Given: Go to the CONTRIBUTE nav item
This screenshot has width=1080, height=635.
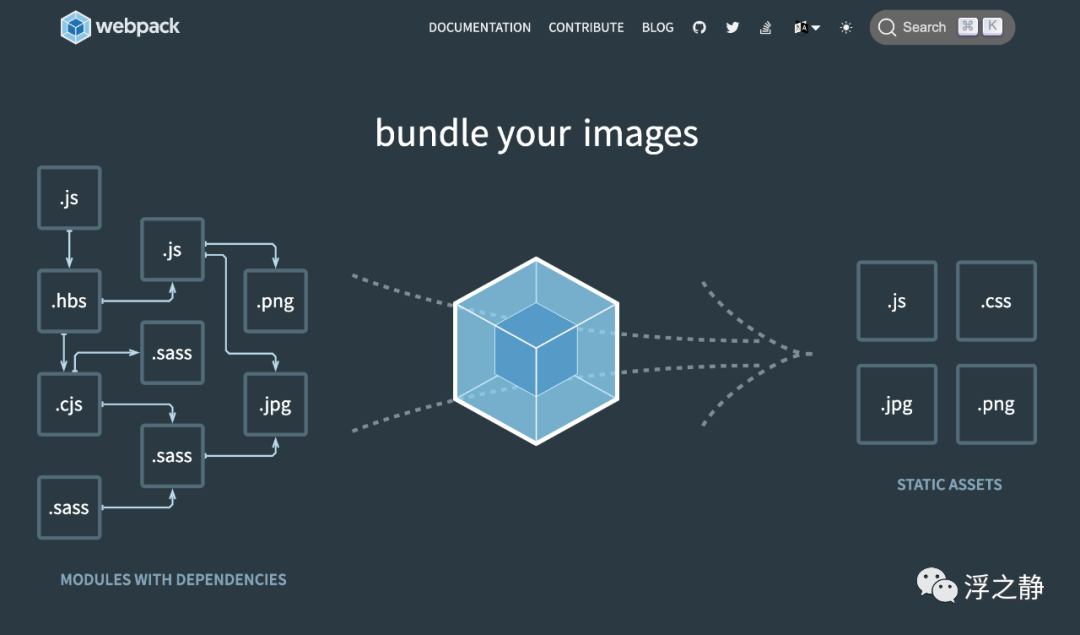Looking at the screenshot, I should click(x=586, y=28).
